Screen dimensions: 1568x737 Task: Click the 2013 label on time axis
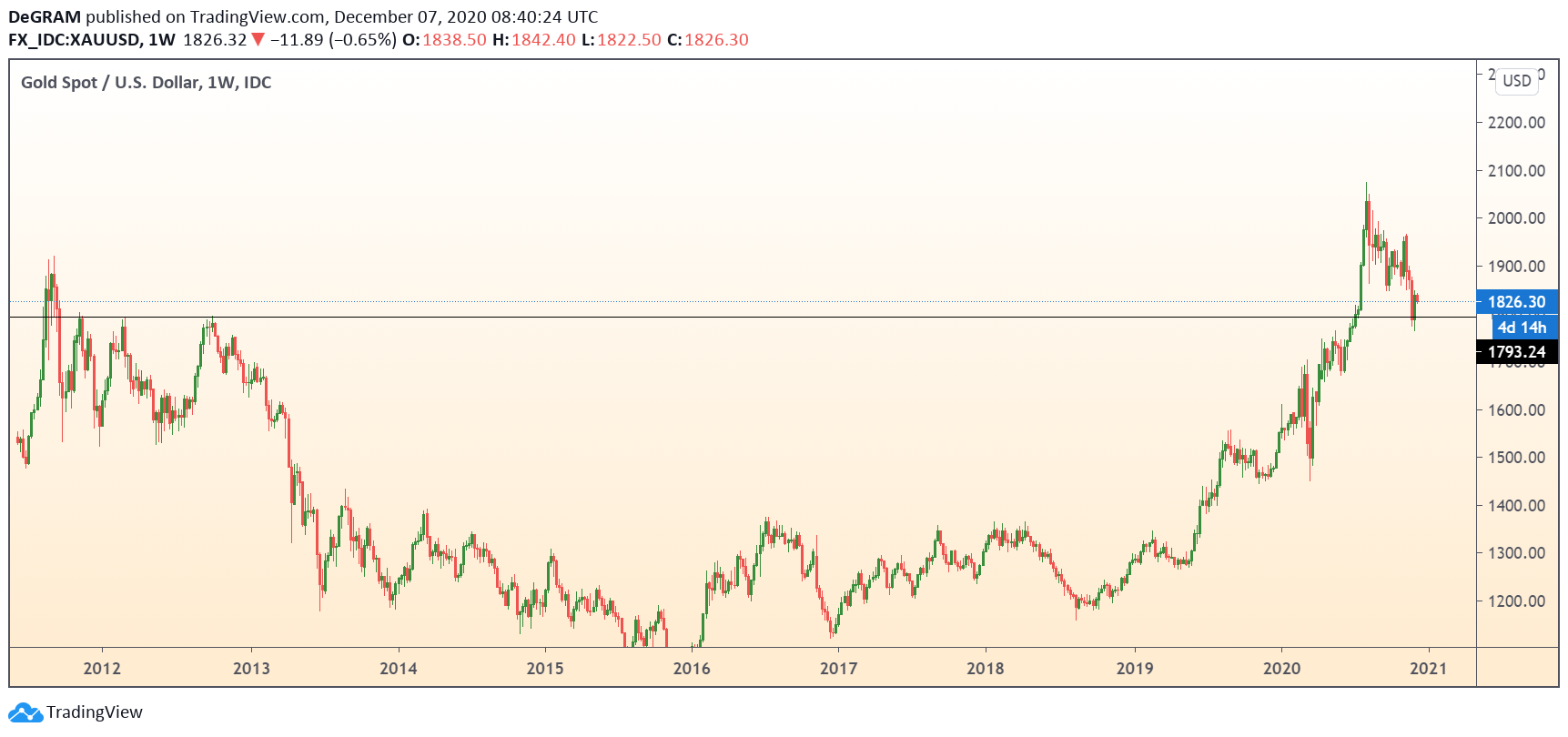pos(251,669)
